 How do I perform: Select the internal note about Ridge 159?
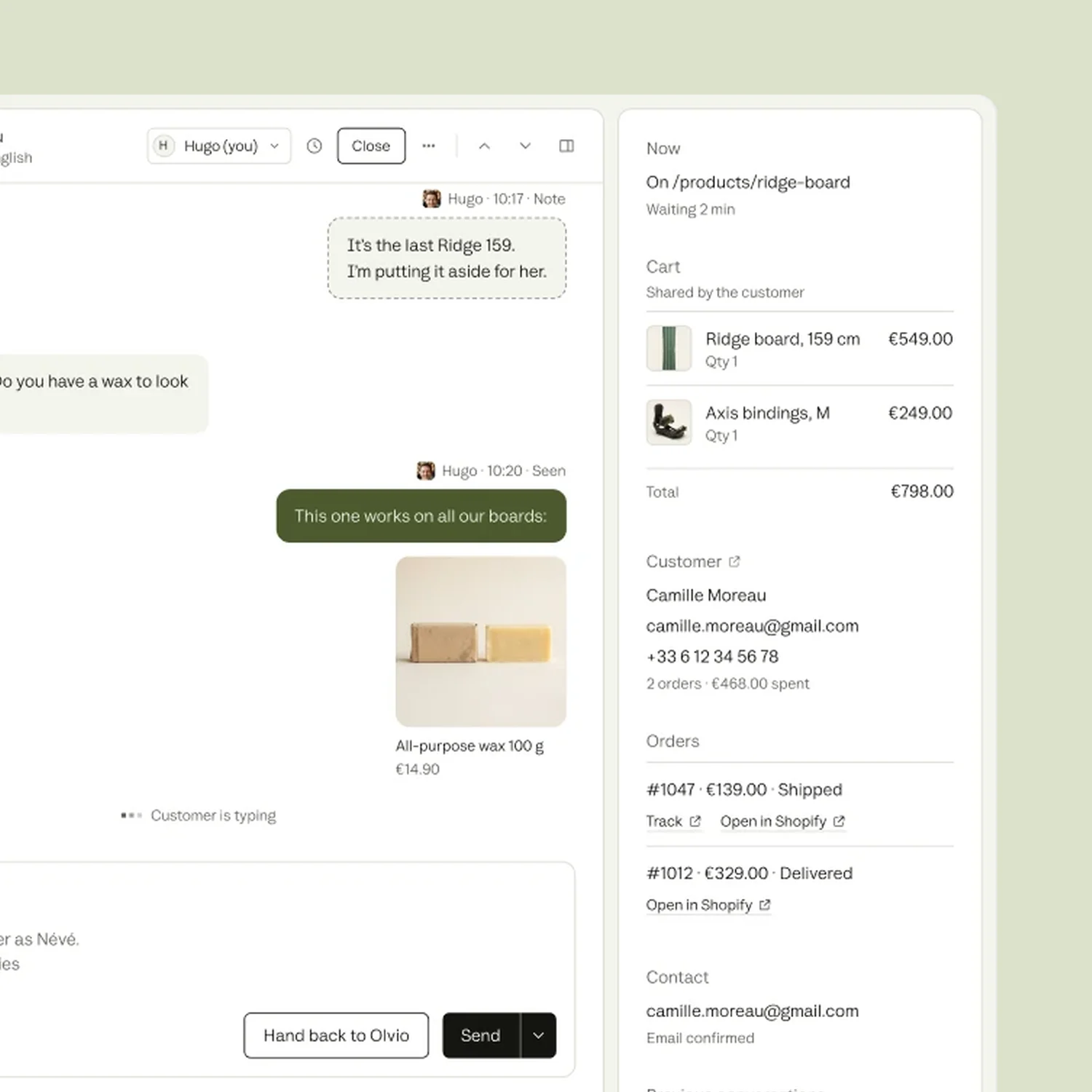(447, 258)
